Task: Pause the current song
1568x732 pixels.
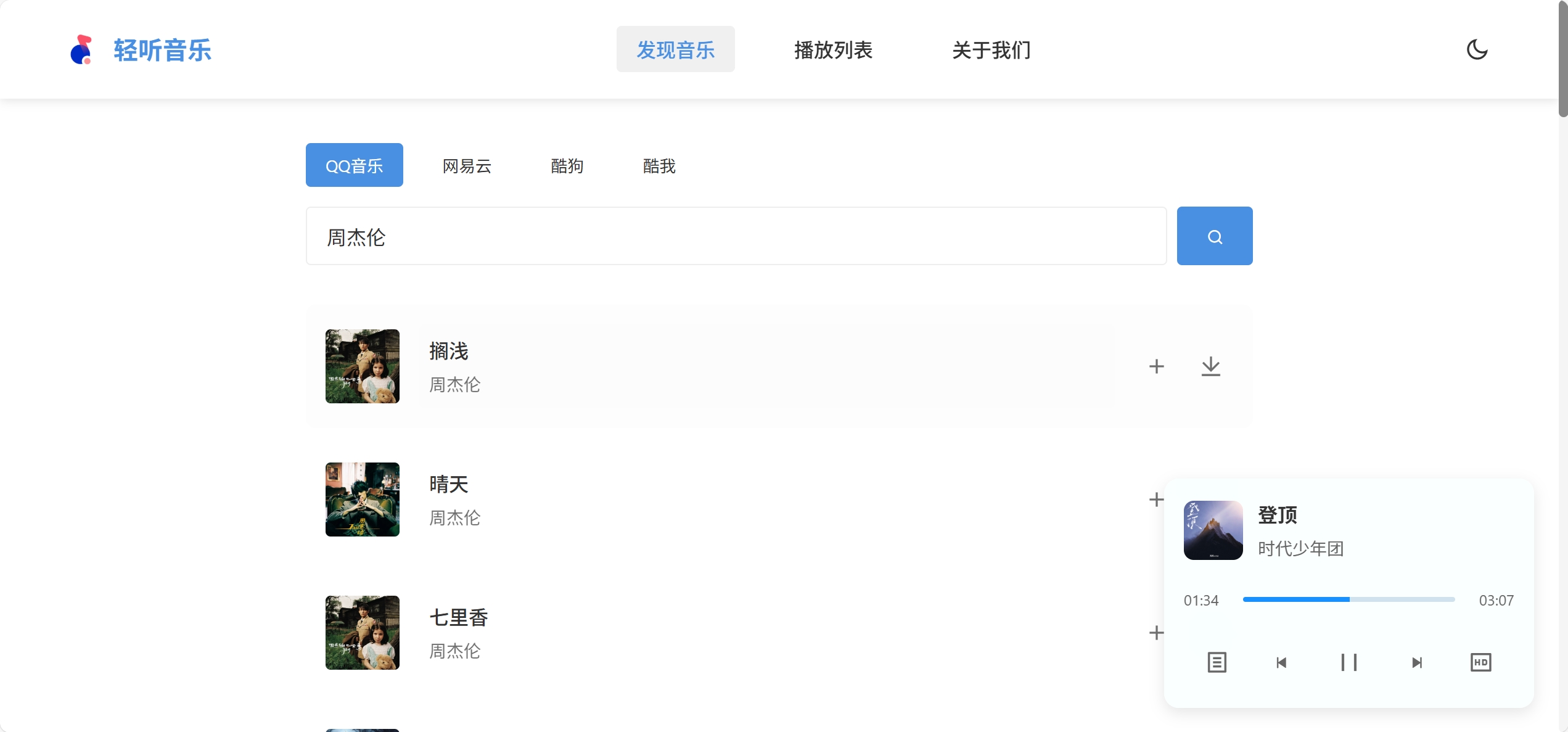Action: (x=1349, y=662)
